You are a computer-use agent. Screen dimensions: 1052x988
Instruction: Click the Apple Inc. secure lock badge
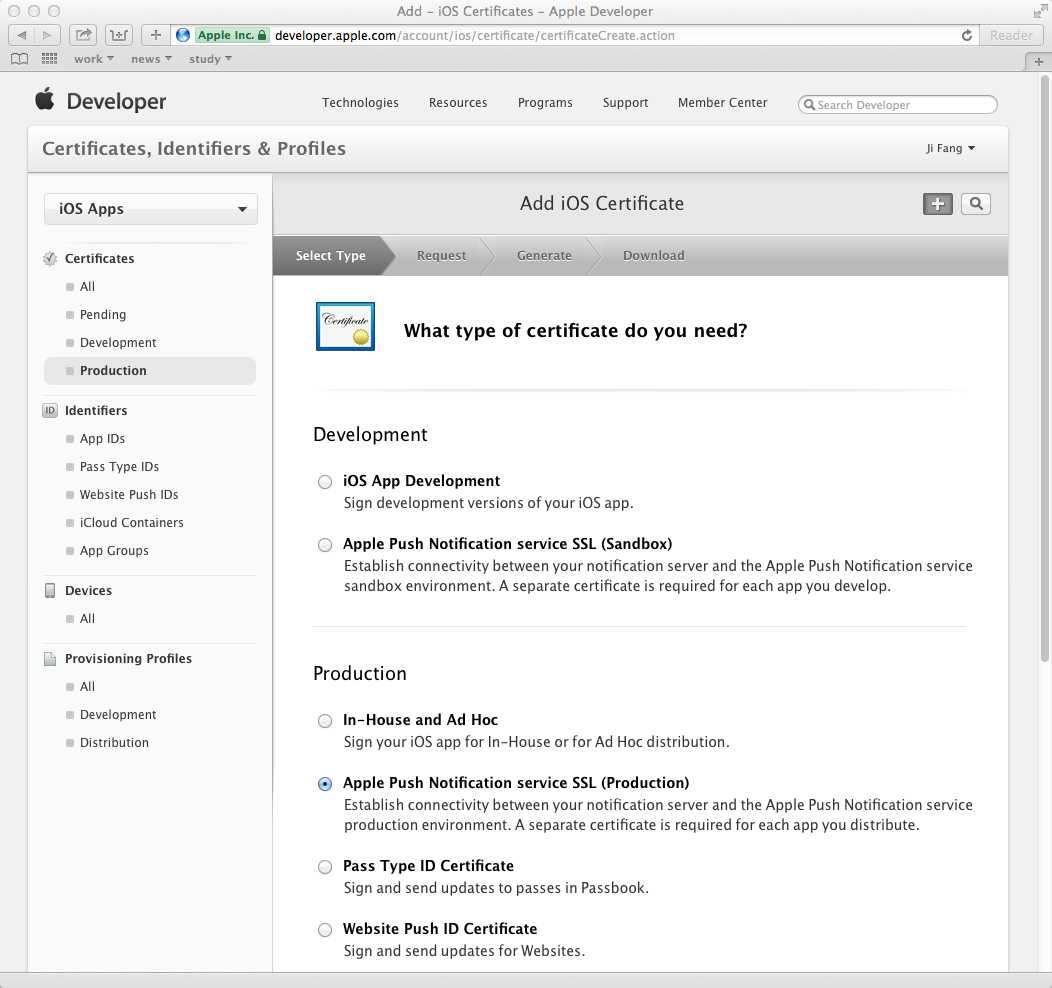pos(231,36)
